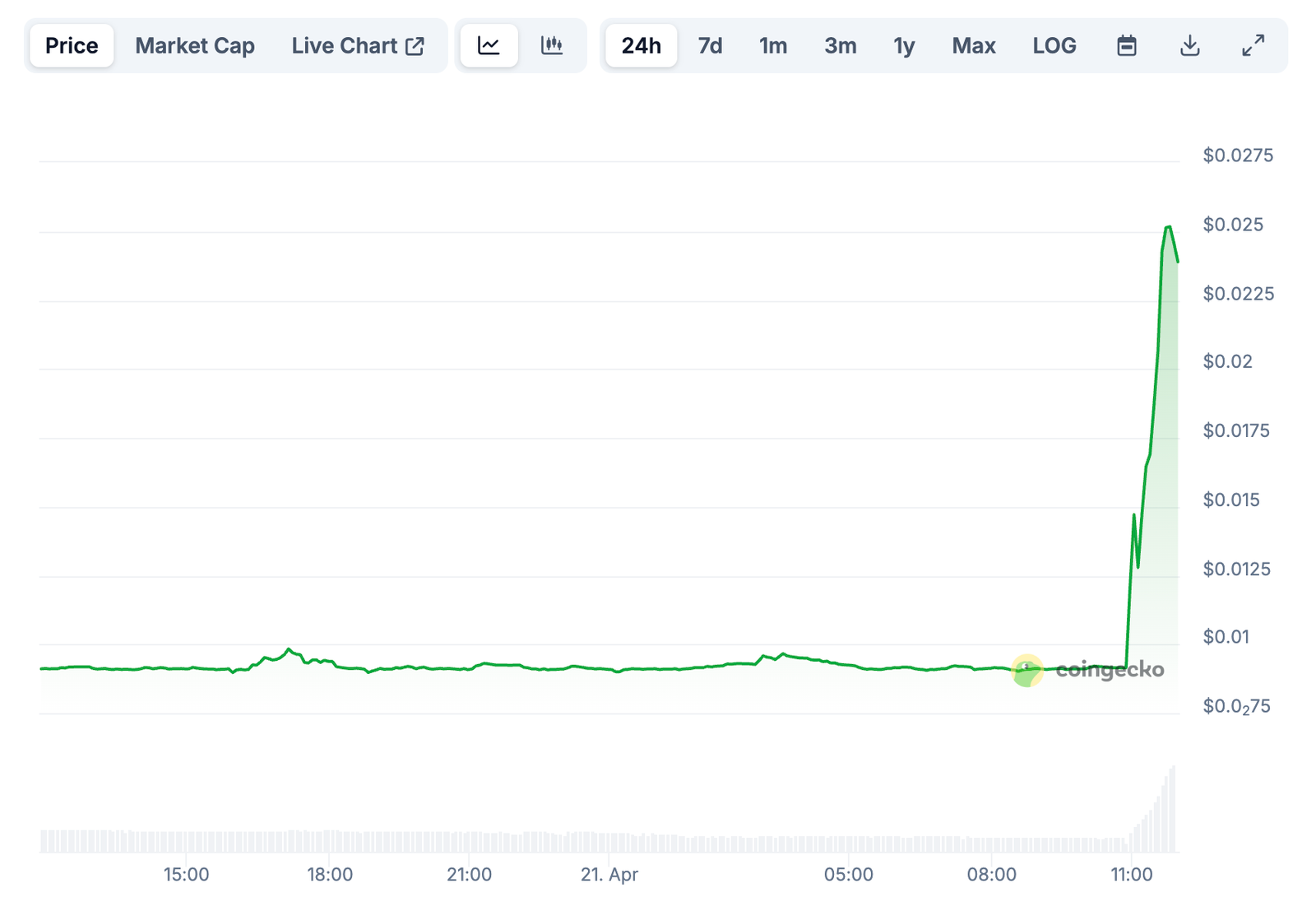
Task: Click the tallest volume bar at right
Action: coord(1173,809)
